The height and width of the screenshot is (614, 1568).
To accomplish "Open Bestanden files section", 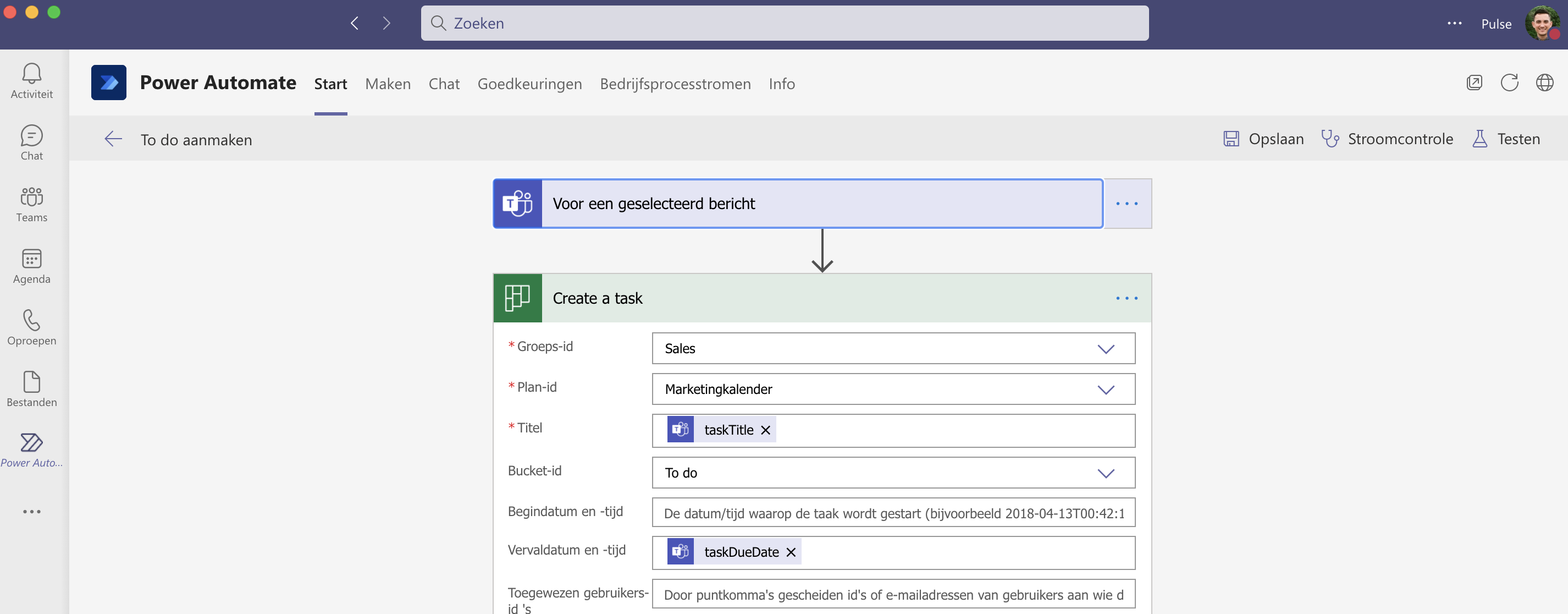I will pos(32,389).
